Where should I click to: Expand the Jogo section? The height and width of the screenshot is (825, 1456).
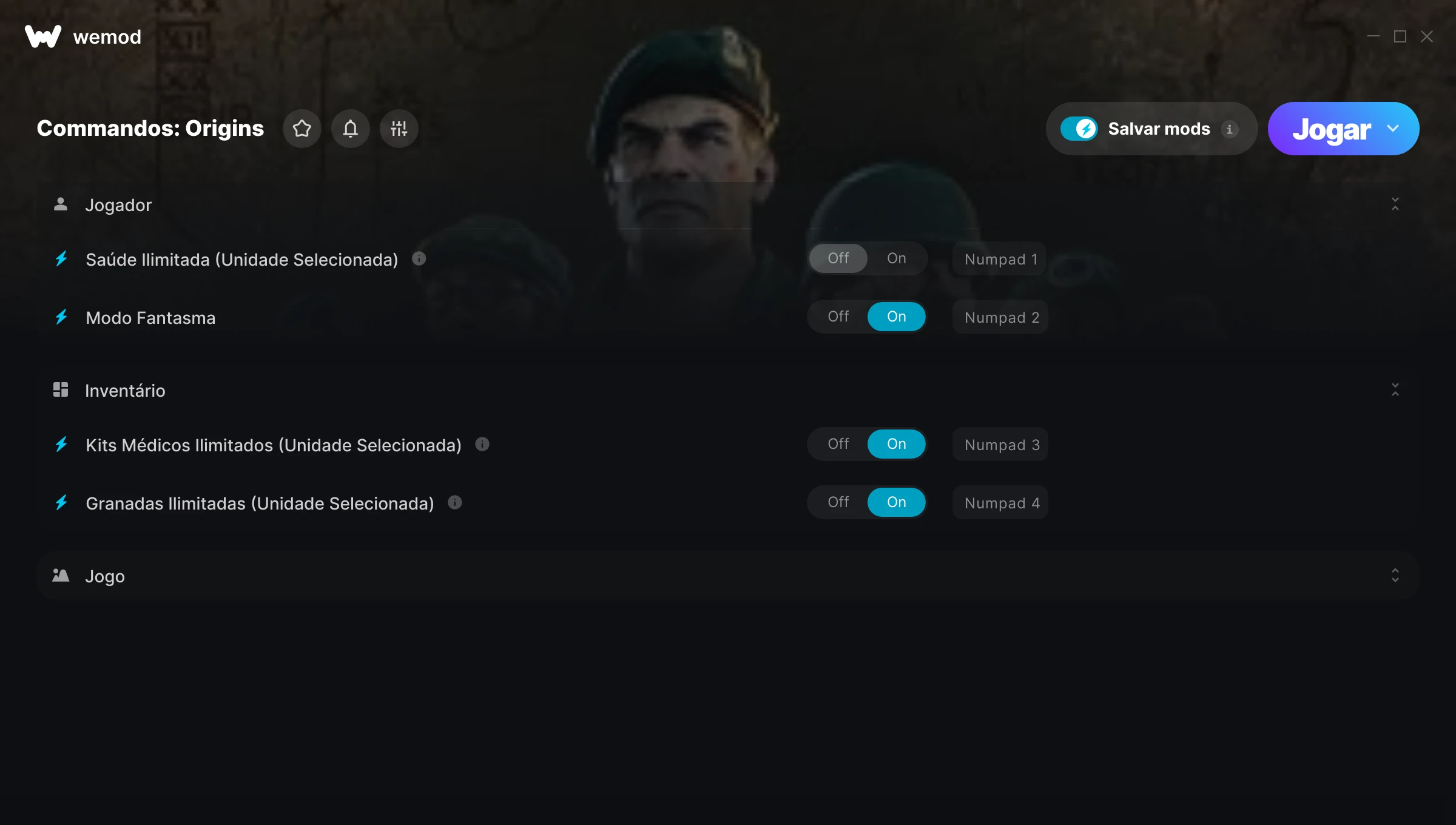(x=1395, y=576)
